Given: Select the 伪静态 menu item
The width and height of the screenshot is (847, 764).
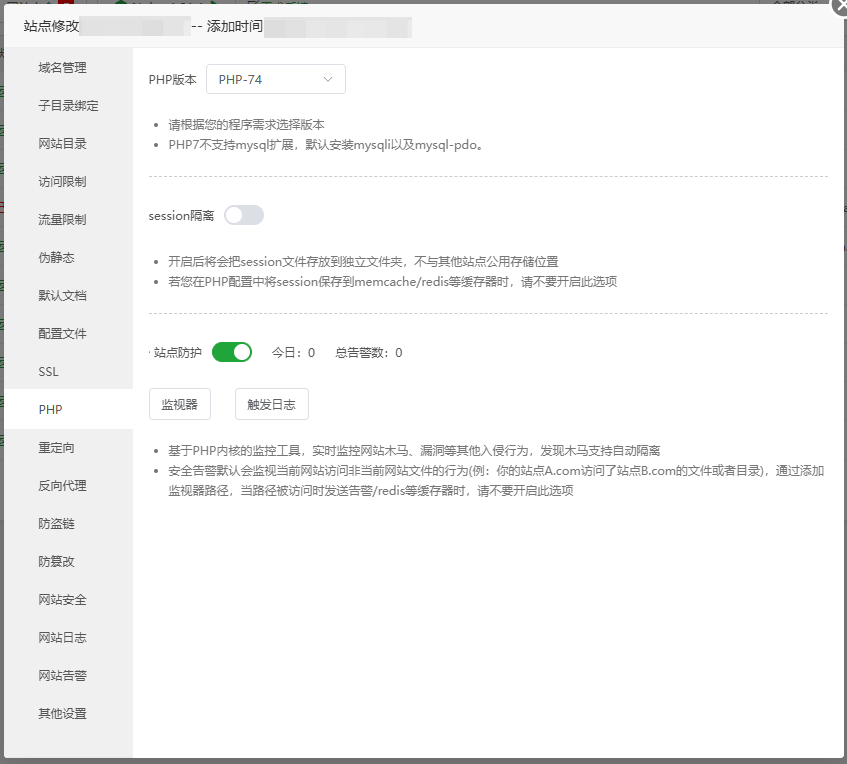Looking at the screenshot, I should pos(56,258).
